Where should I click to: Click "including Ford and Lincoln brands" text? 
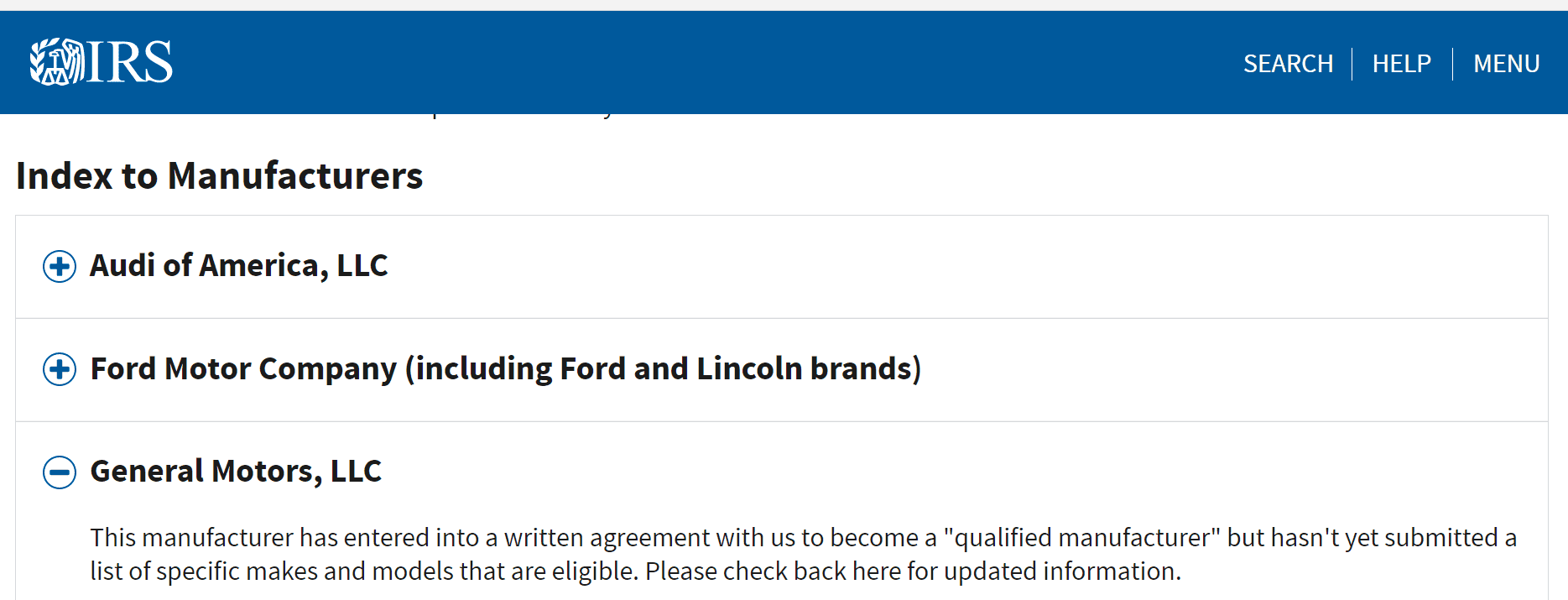click(x=663, y=369)
